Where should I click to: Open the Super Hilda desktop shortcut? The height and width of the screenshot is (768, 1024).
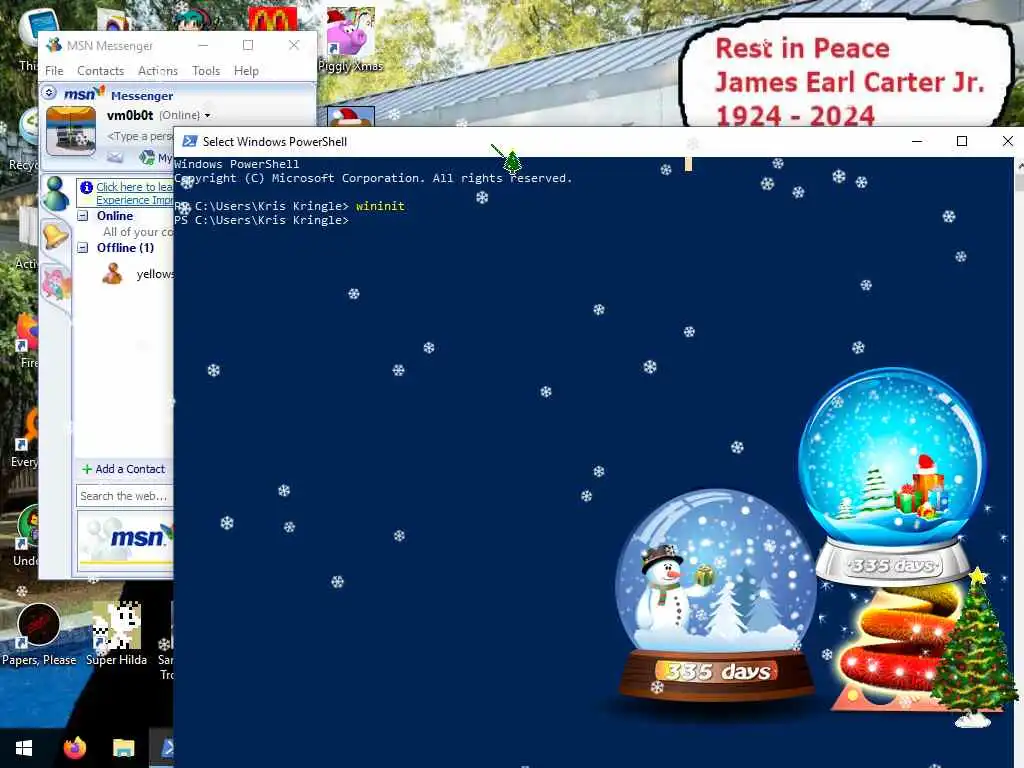pos(117,633)
